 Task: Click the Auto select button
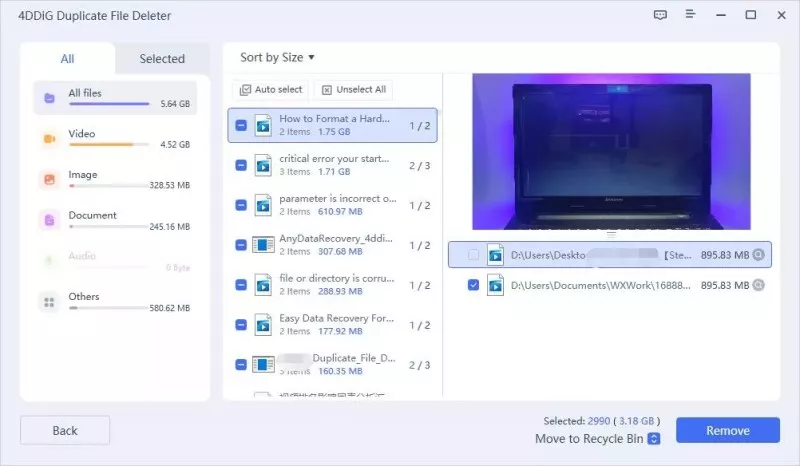271,90
